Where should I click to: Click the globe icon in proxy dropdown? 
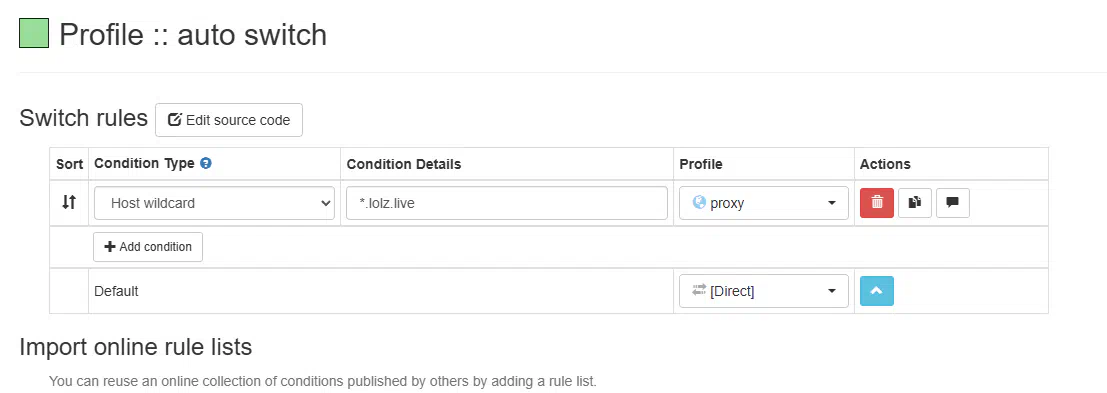coord(700,202)
